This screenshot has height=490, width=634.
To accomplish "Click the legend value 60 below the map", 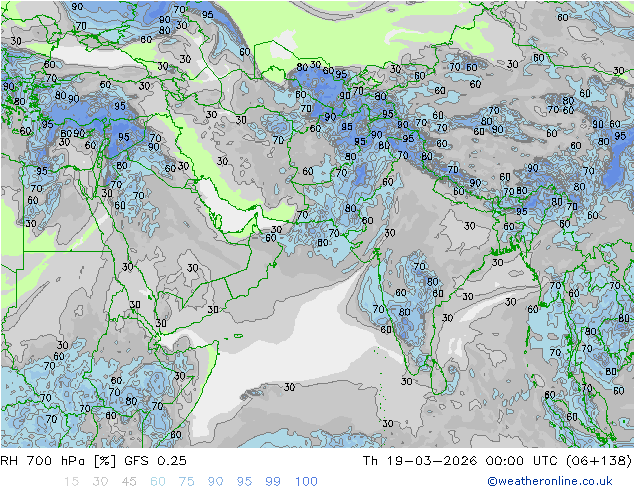I will (158, 481).
